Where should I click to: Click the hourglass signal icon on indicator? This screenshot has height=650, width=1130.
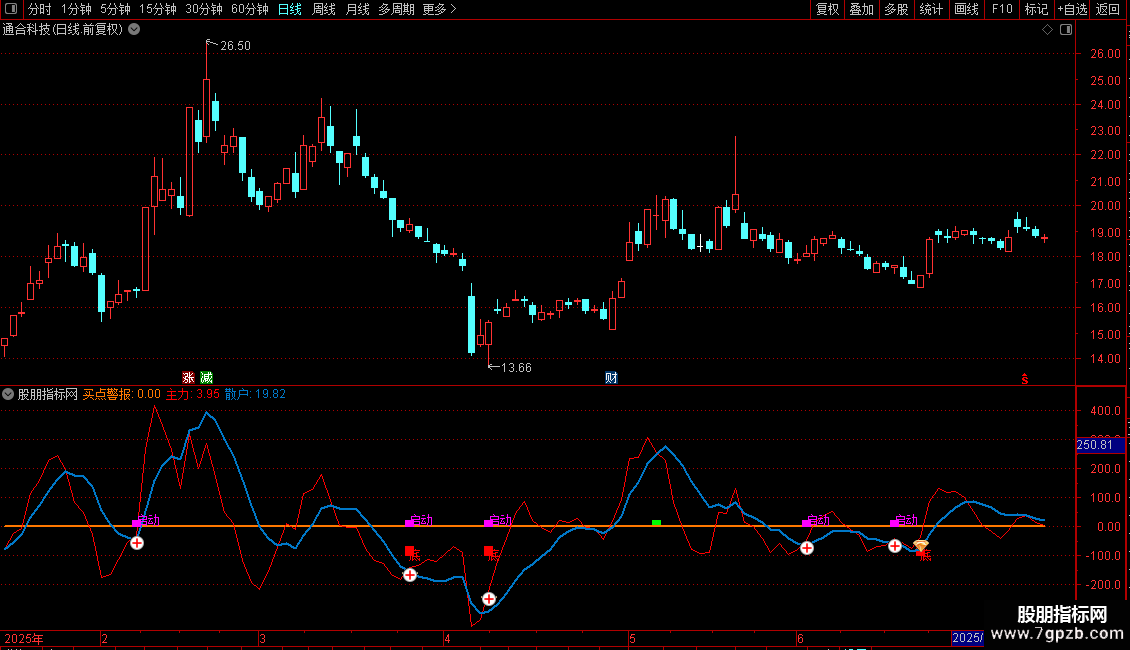point(921,546)
